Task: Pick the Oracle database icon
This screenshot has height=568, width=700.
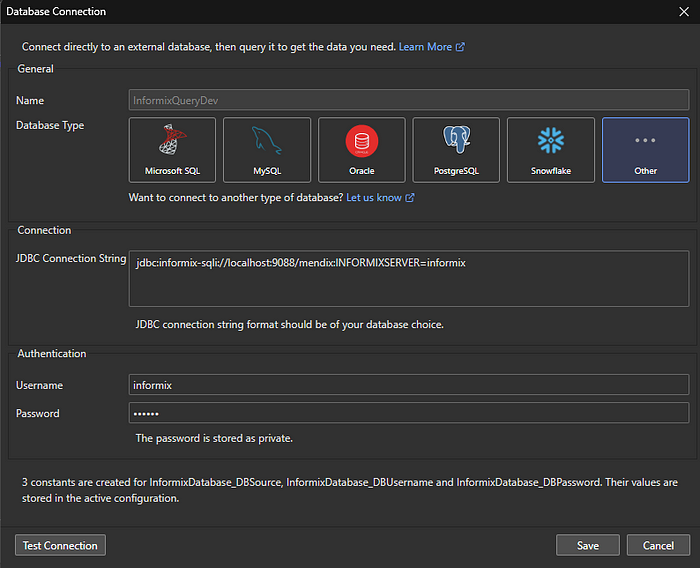Action: point(361,150)
